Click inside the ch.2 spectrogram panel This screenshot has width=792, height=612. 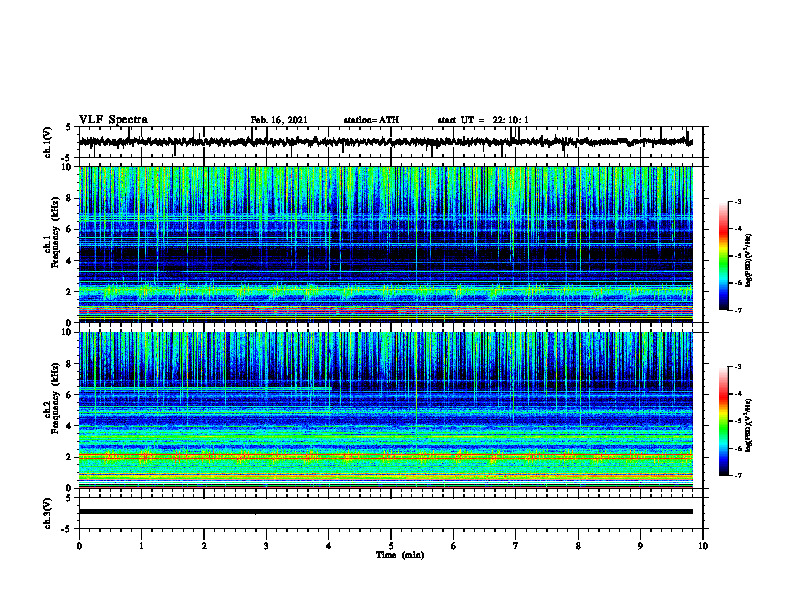pyautogui.click(x=386, y=410)
